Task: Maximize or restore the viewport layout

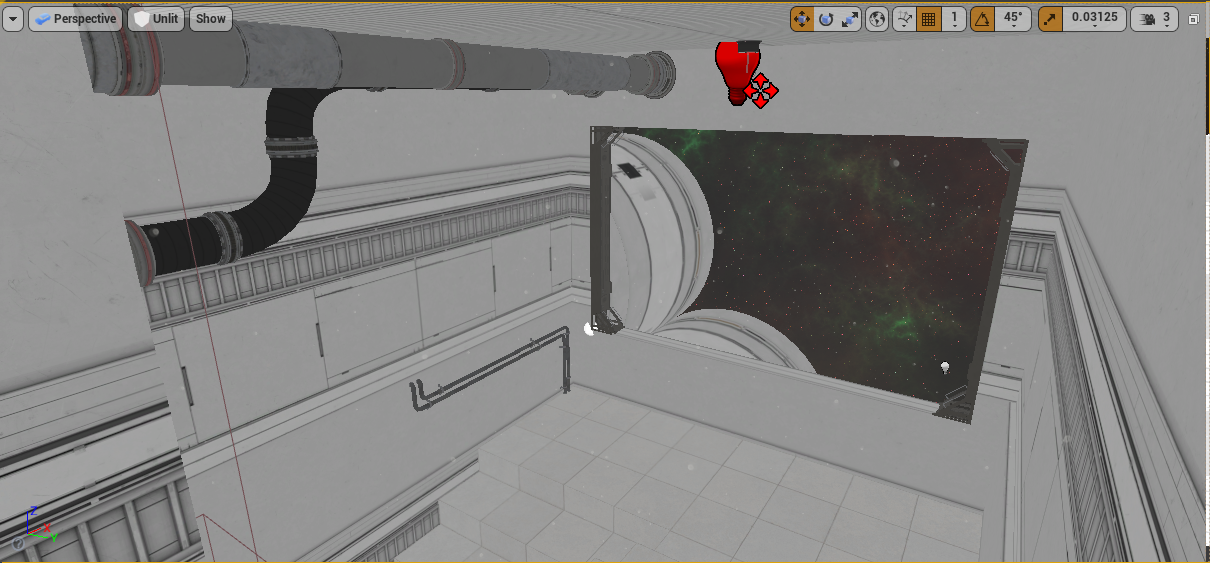Action: tap(1194, 19)
